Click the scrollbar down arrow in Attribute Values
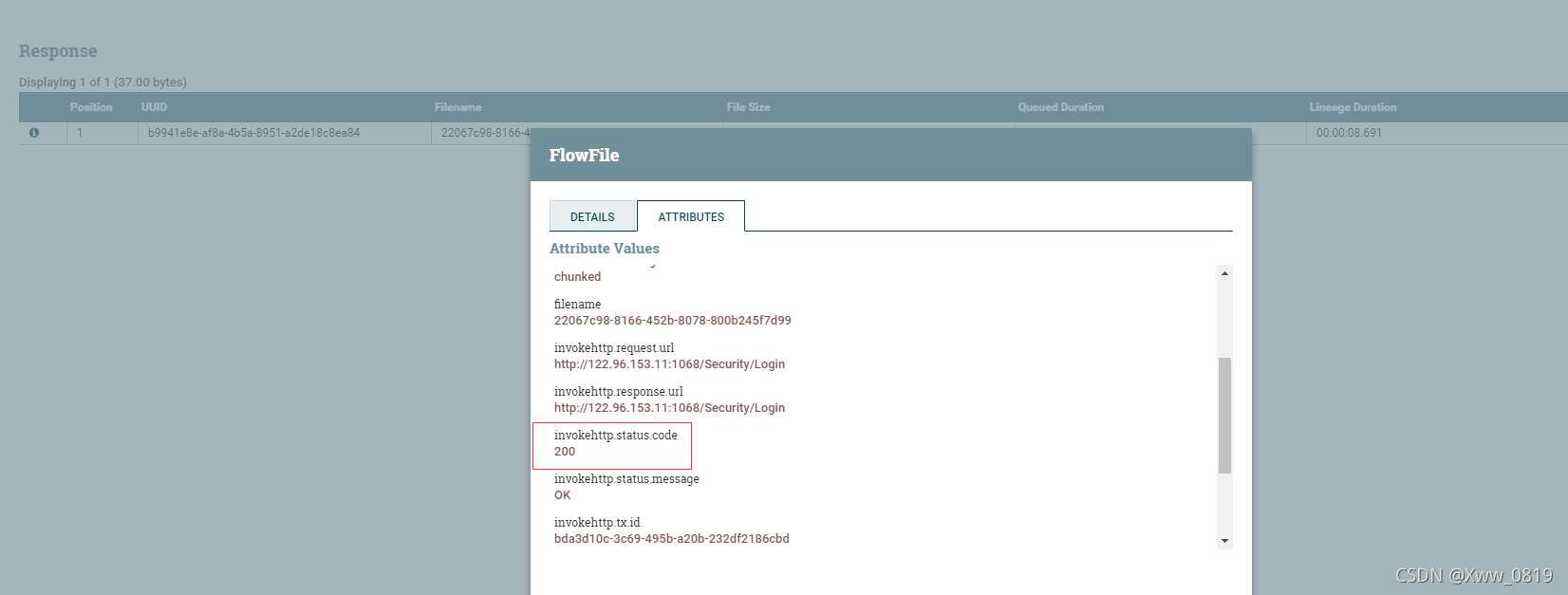The width and height of the screenshot is (1568, 595). tap(1224, 541)
